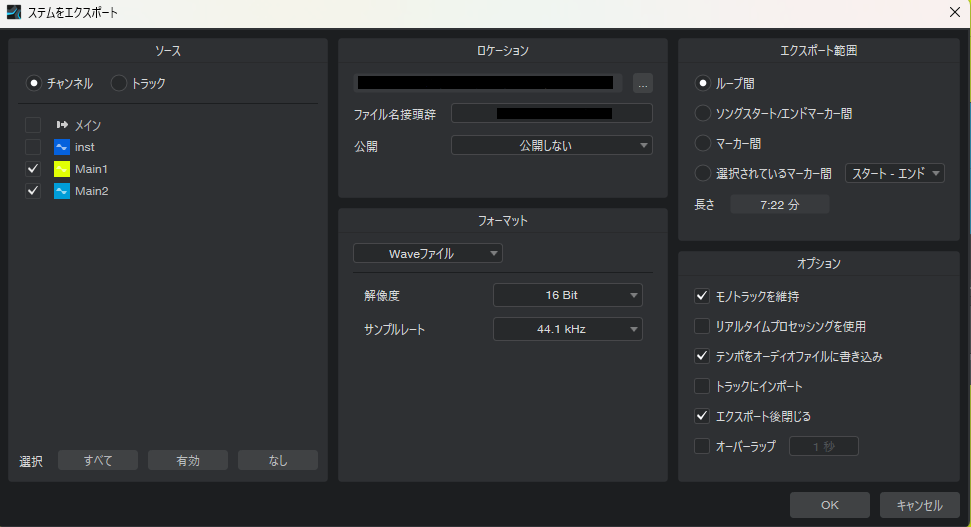
Task: Select the マーカー間 radio button
Action: pyautogui.click(x=702, y=143)
